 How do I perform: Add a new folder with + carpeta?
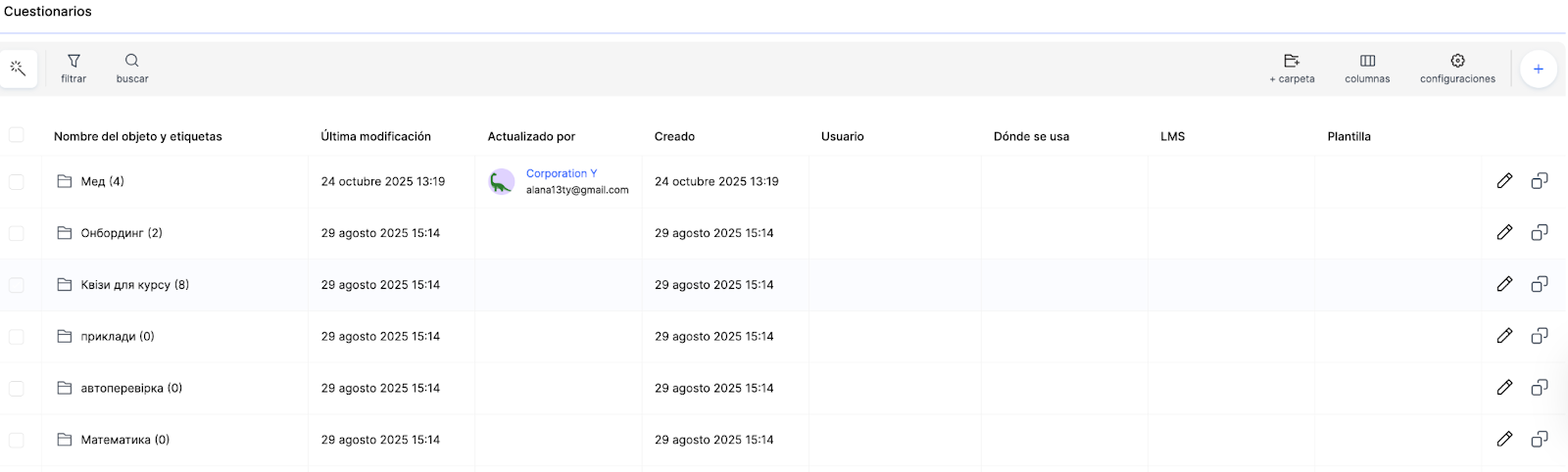tap(1292, 69)
